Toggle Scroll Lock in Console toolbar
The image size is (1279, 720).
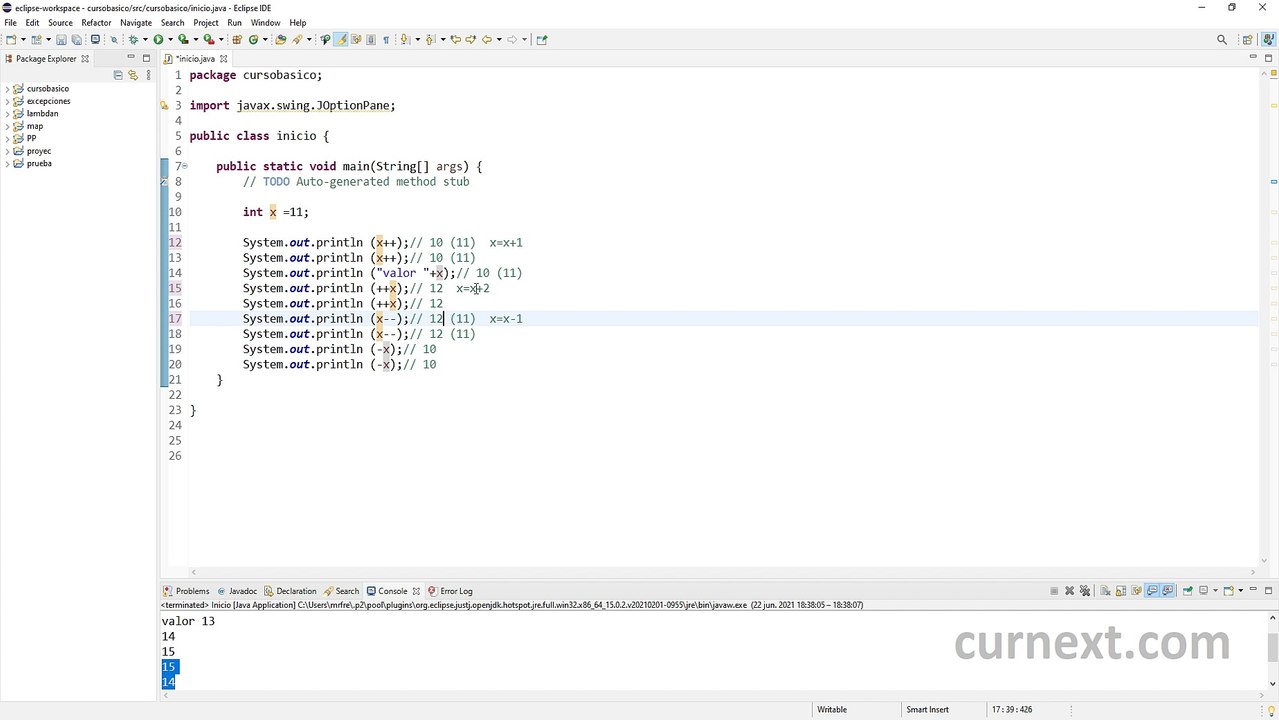1121,591
